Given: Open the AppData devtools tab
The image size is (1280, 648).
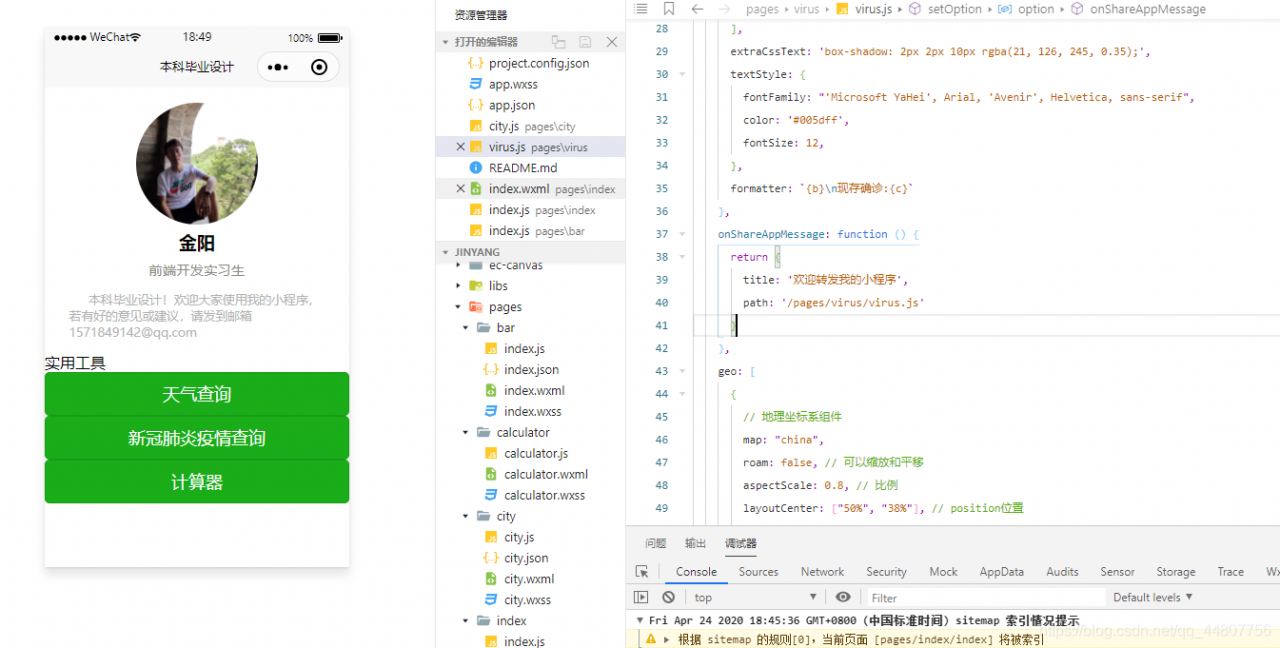Looking at the screenshot, I should [1001, 572].
